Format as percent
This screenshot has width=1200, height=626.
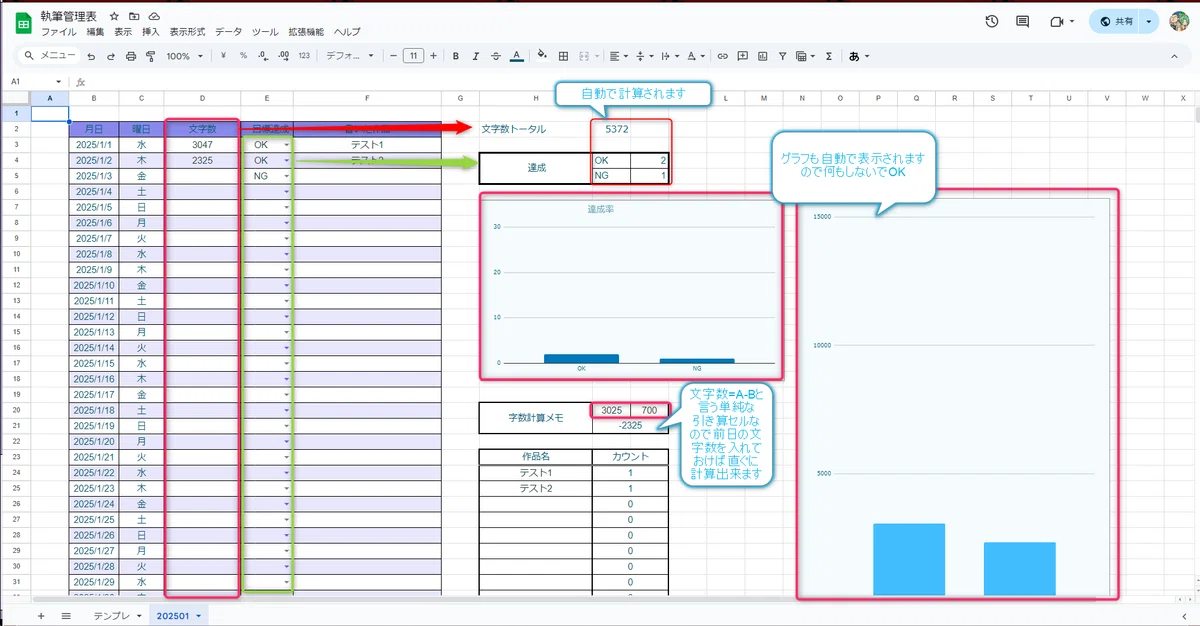tap(243, 56)
